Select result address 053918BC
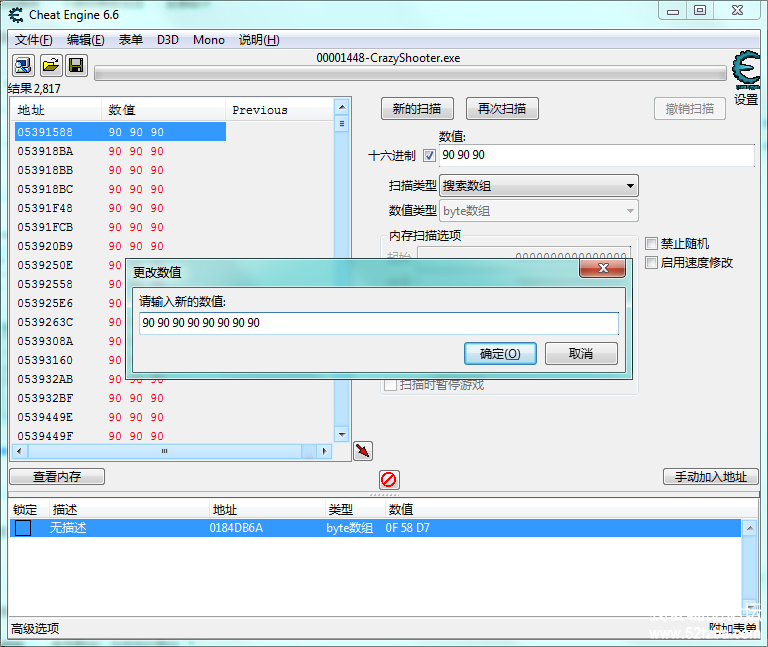Image resolution: width=768 pixels, height=647 pixels. click(45, 189)
